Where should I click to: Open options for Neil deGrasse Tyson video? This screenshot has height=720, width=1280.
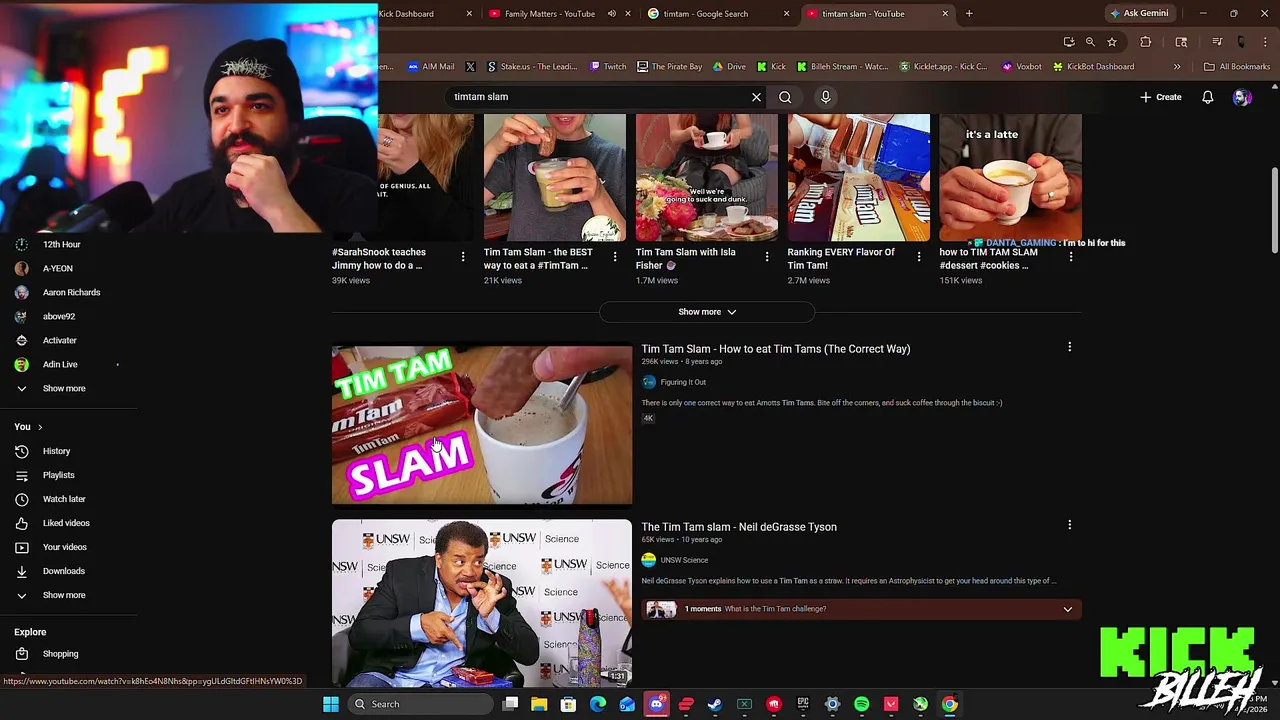click(1069, 525)
